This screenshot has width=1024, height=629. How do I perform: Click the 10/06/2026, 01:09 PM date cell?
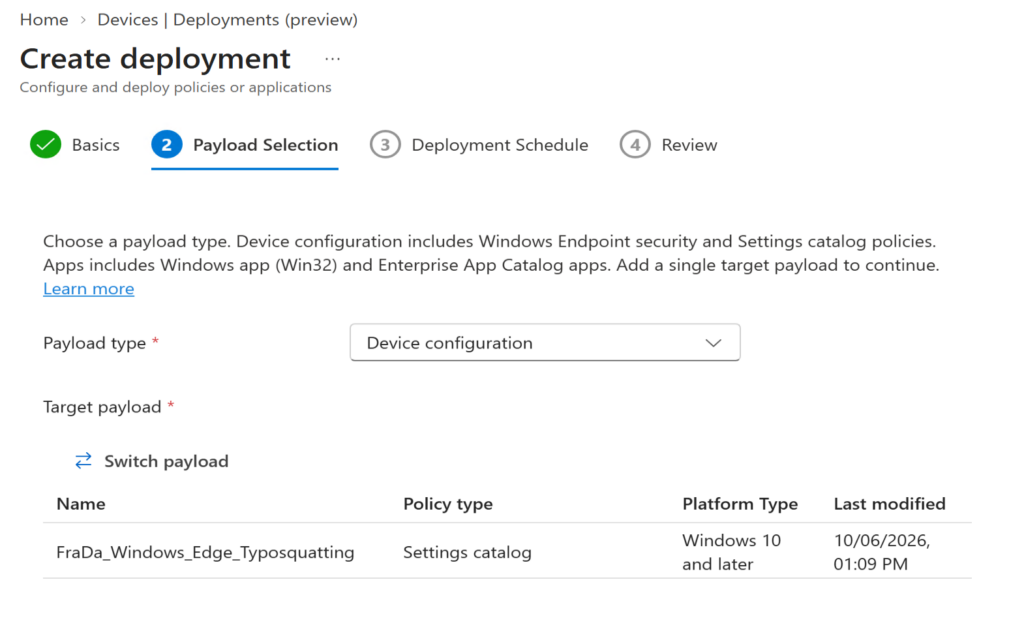[x=882, y=552]
